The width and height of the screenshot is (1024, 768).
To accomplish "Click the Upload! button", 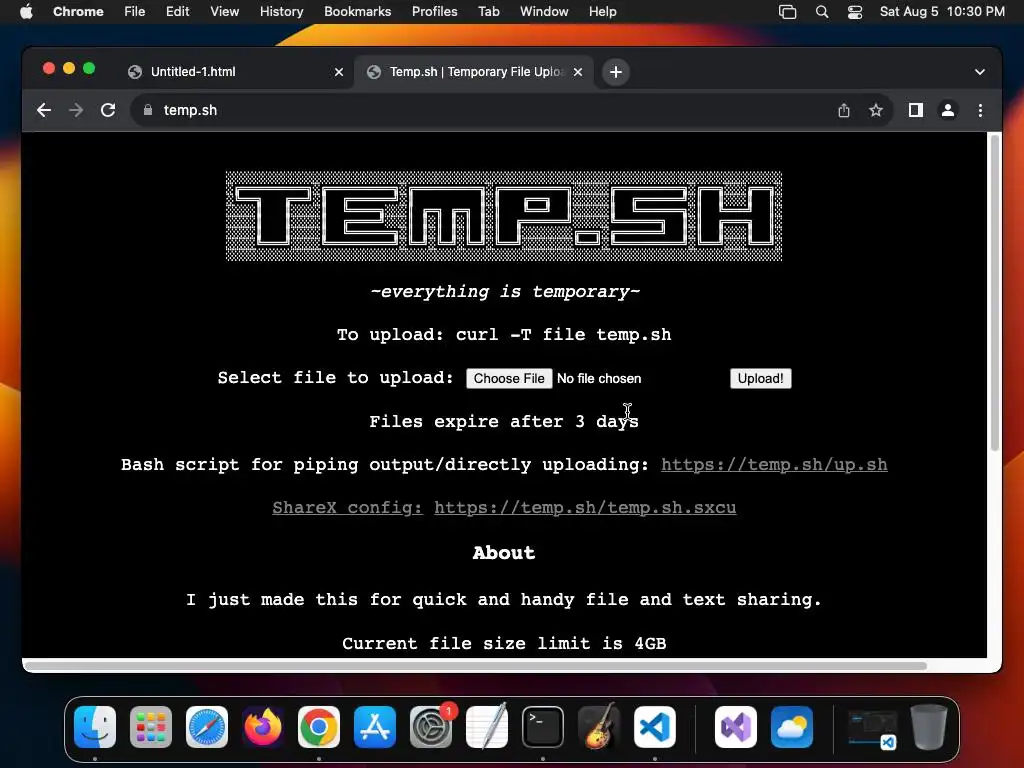I will [x=760, y=379].
